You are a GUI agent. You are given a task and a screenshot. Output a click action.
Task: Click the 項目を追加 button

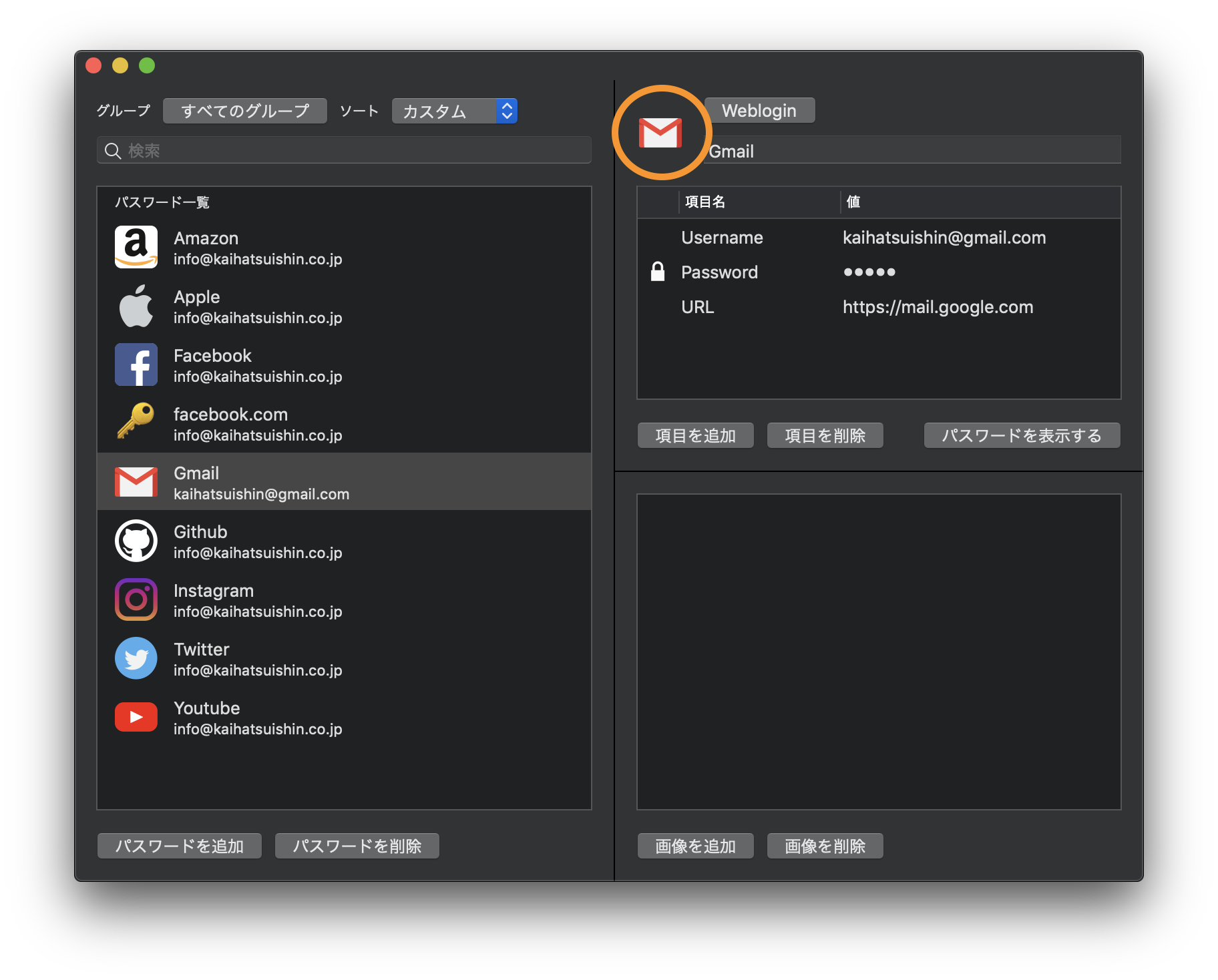pos(696,435)
